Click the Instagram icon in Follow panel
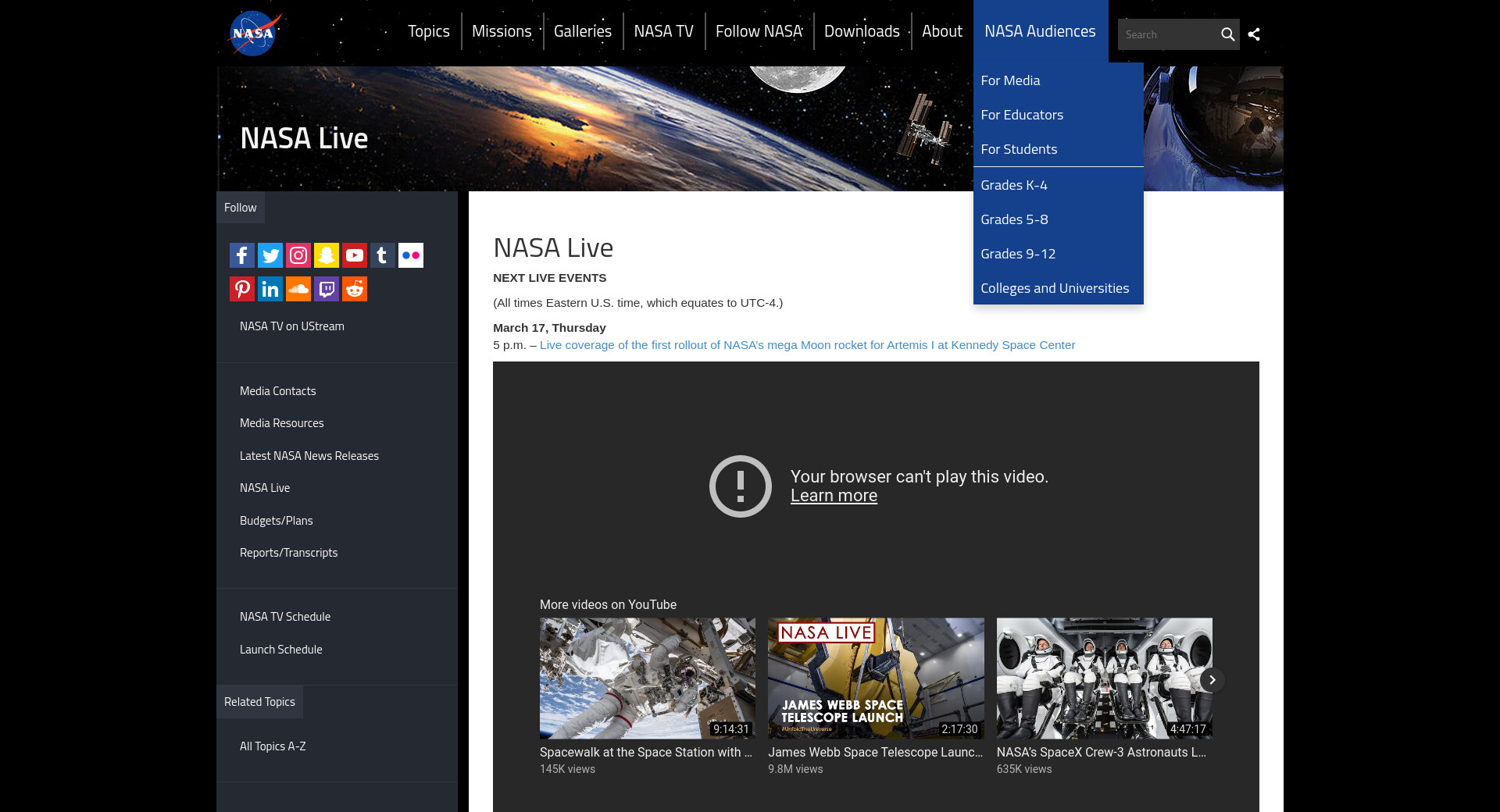1500x812 pixels. 298,255
